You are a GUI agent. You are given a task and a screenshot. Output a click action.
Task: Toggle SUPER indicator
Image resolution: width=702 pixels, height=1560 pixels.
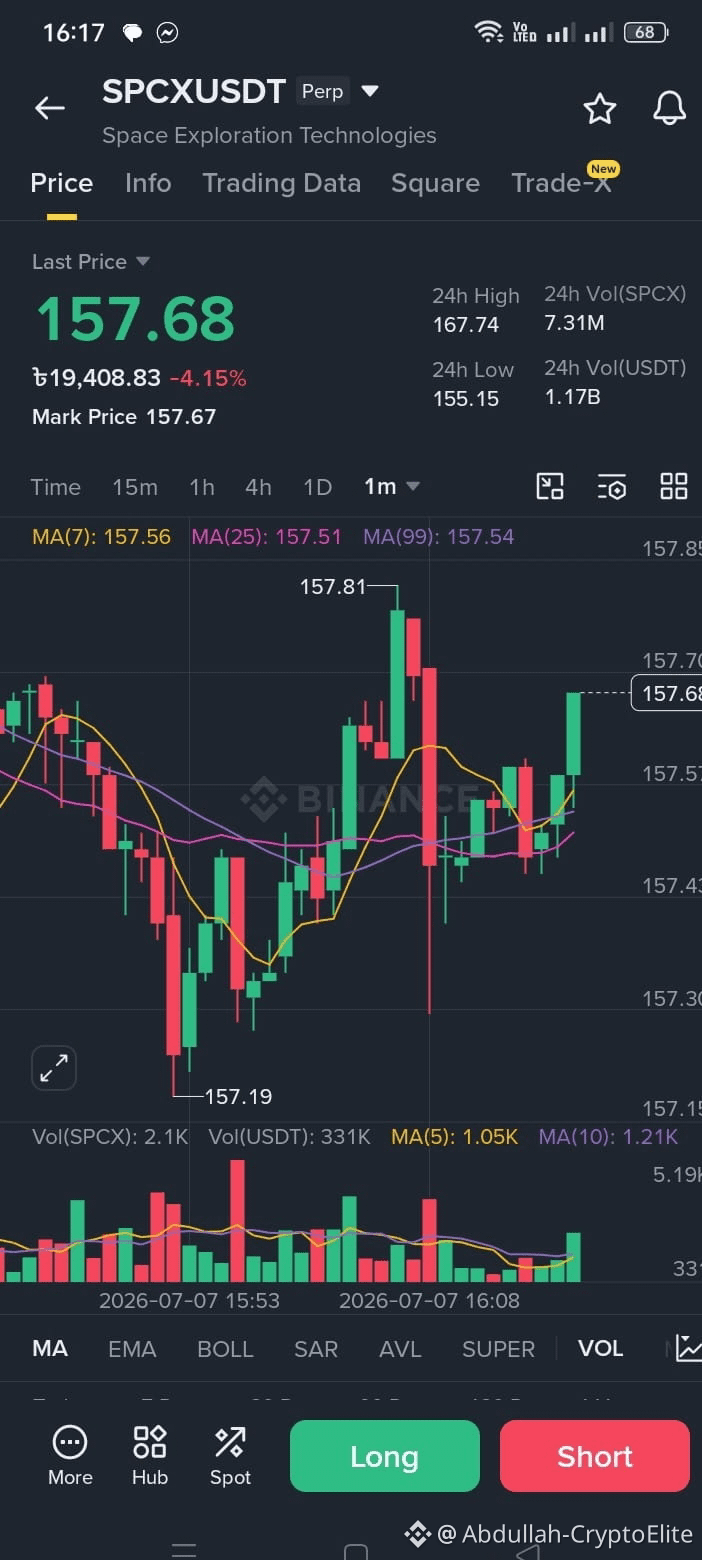[x=498, y=1348]
